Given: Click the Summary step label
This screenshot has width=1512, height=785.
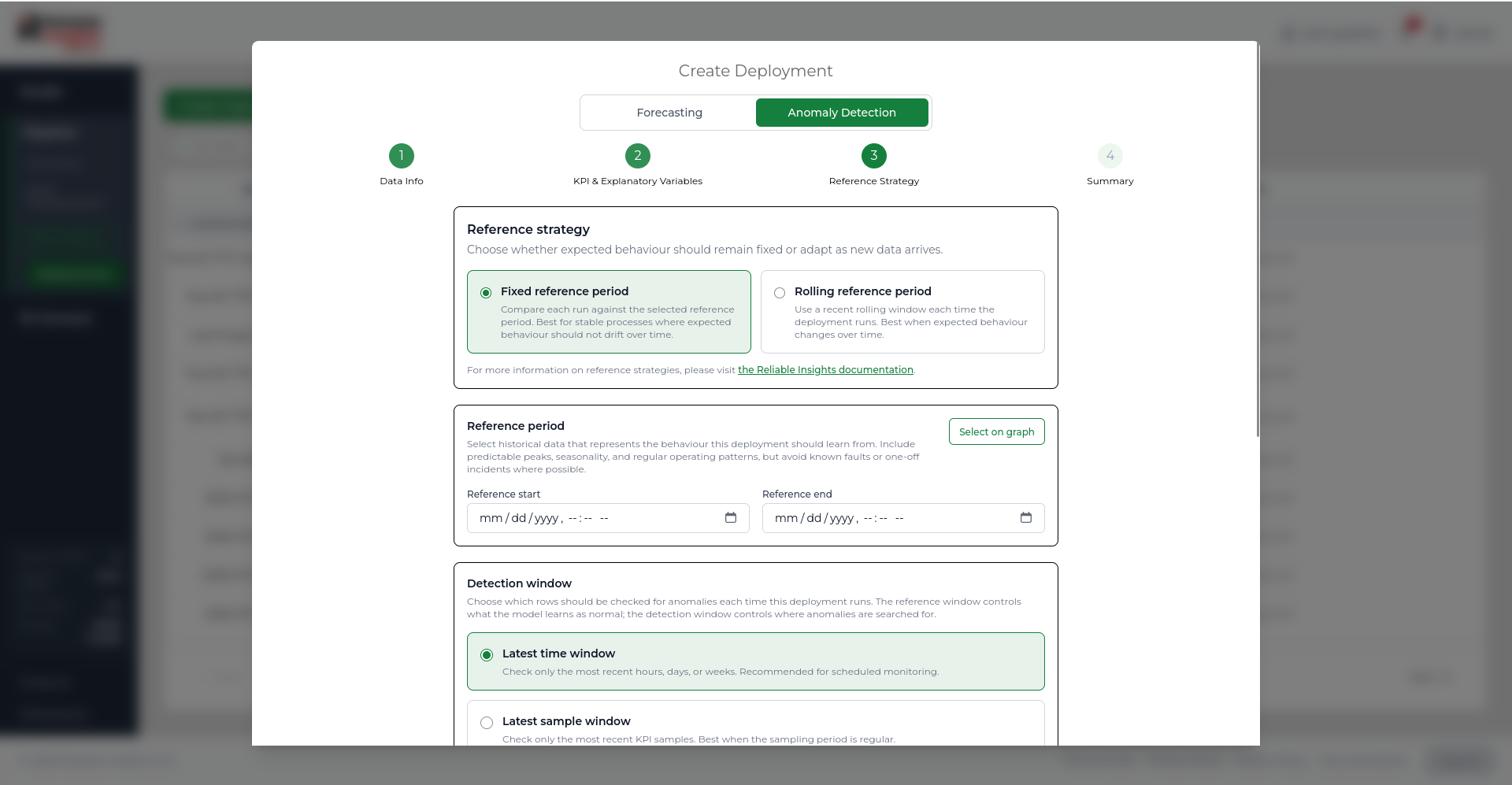Looking at the screenshot, I should (x=1110, y=181).
